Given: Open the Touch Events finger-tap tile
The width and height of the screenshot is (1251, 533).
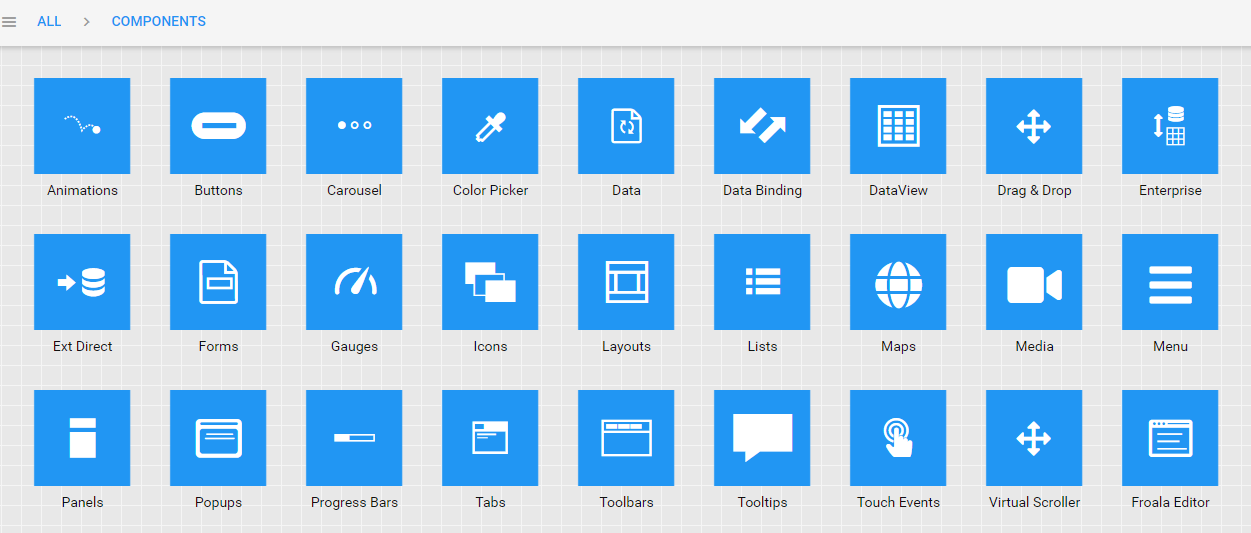Looking at the screenshot, I should [x=898, y=438].
